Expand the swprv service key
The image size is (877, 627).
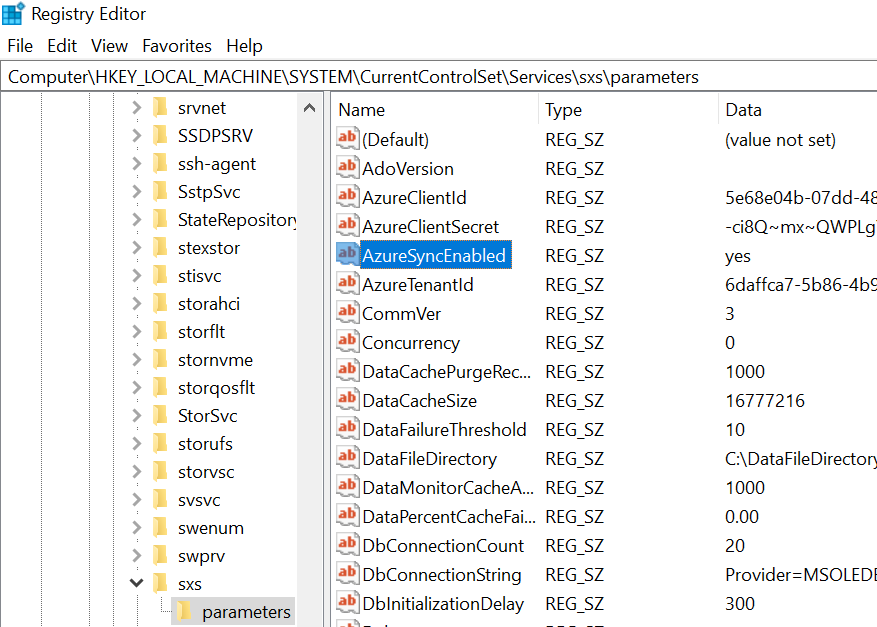coord(137,556)
